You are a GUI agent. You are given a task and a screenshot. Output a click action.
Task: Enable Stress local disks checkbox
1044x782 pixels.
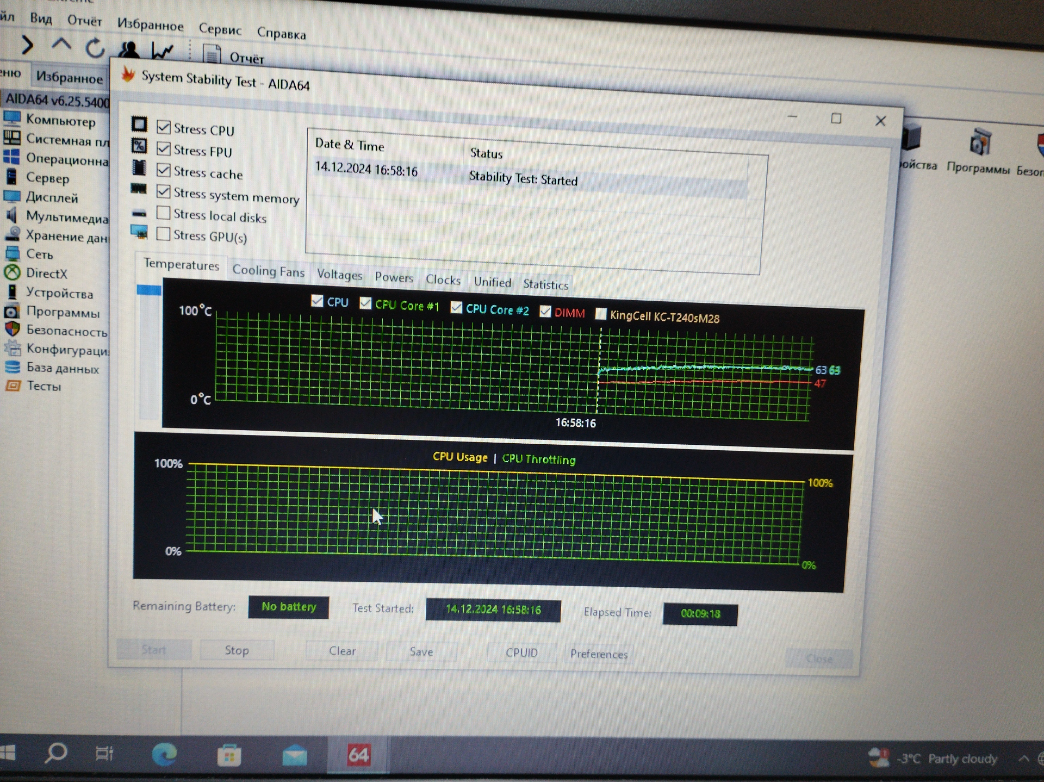pos(164,214)
